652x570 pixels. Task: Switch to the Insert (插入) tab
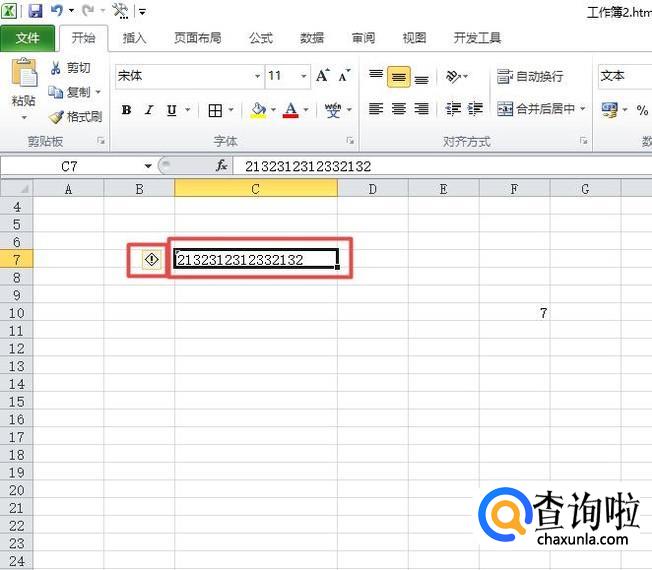point(134,38)
